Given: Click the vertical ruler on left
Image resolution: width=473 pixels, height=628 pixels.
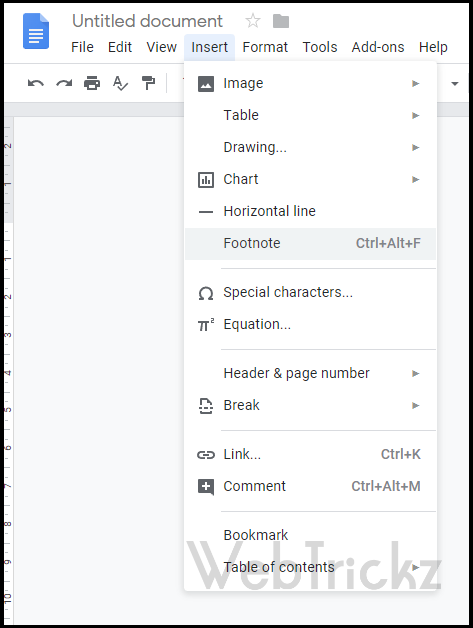Looking at the screenshot, I should coord(8,370).
